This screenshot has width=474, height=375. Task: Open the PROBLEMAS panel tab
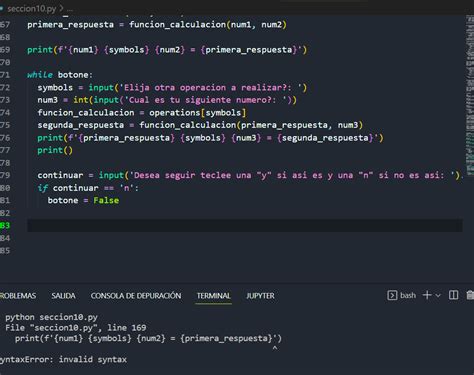pyautogui.click(x=18, y=296)
